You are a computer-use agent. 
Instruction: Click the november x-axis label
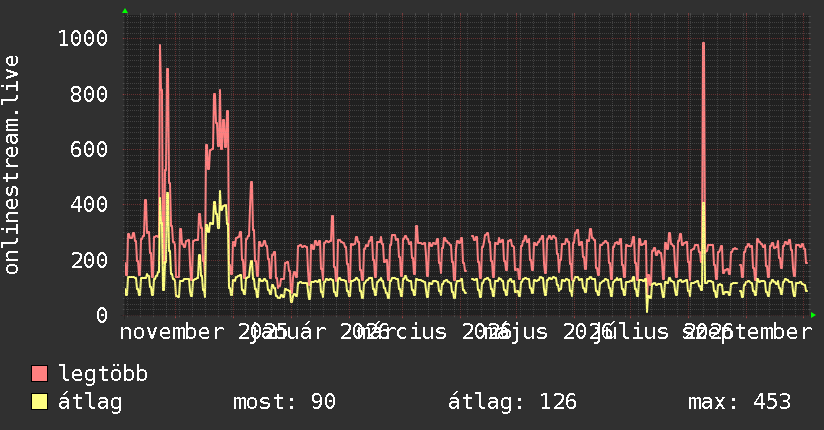coord(172,332)
